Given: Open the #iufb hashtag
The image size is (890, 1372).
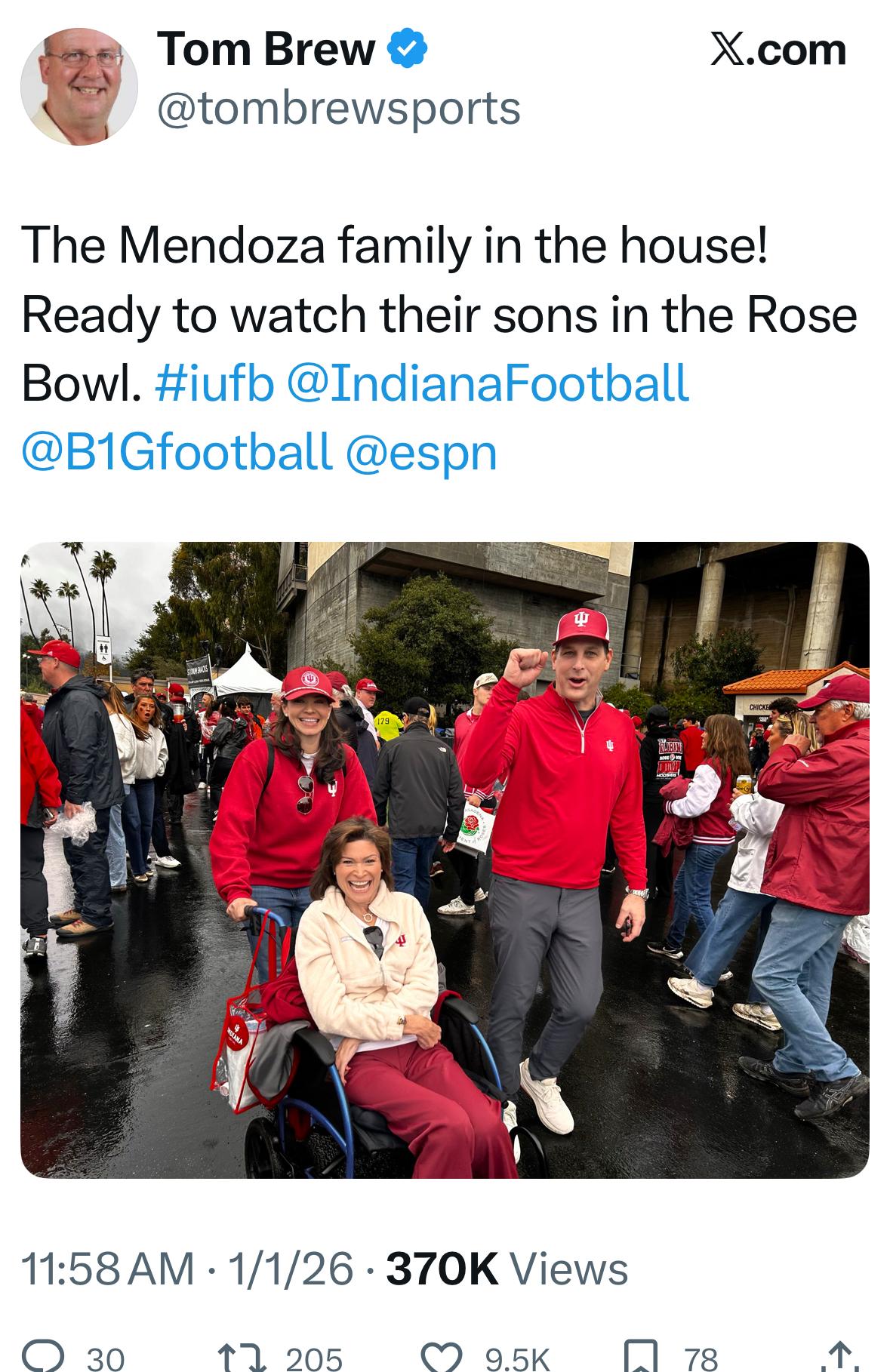Looking at the screenshot, I should 214,383.
